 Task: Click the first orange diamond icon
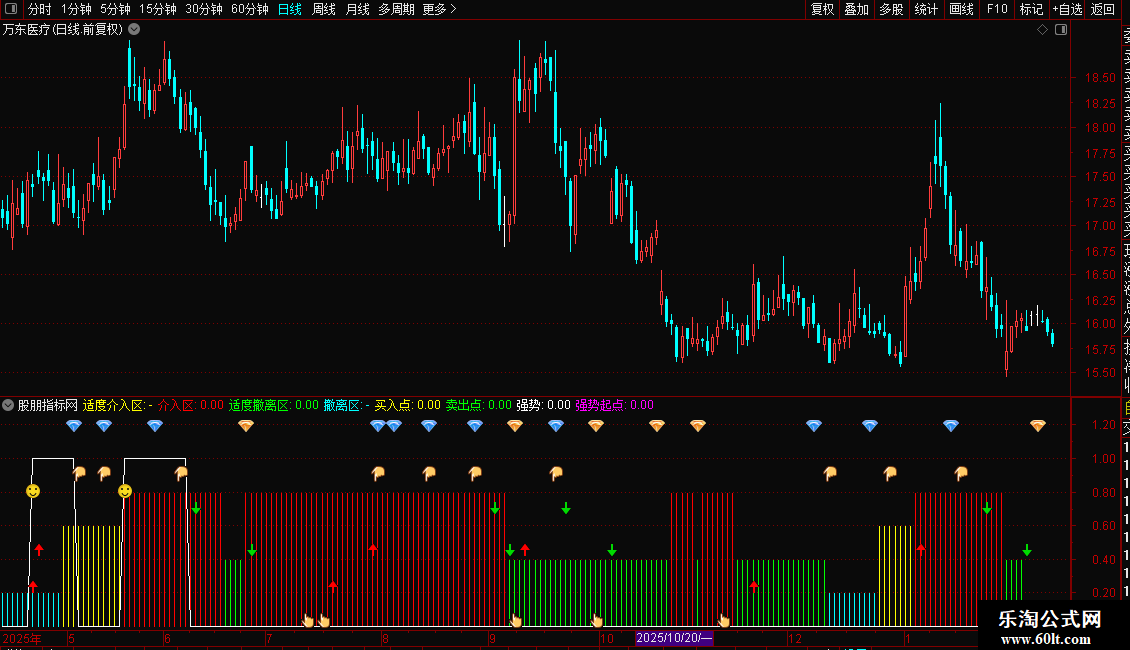(x=245, y=426)
